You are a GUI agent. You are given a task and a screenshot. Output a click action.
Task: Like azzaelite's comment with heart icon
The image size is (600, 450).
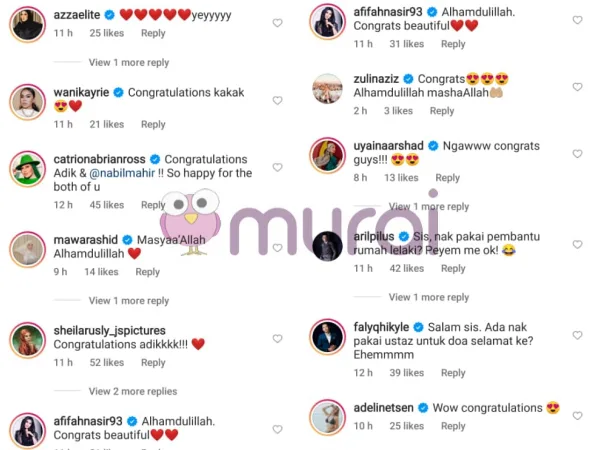tap(277, 23)
